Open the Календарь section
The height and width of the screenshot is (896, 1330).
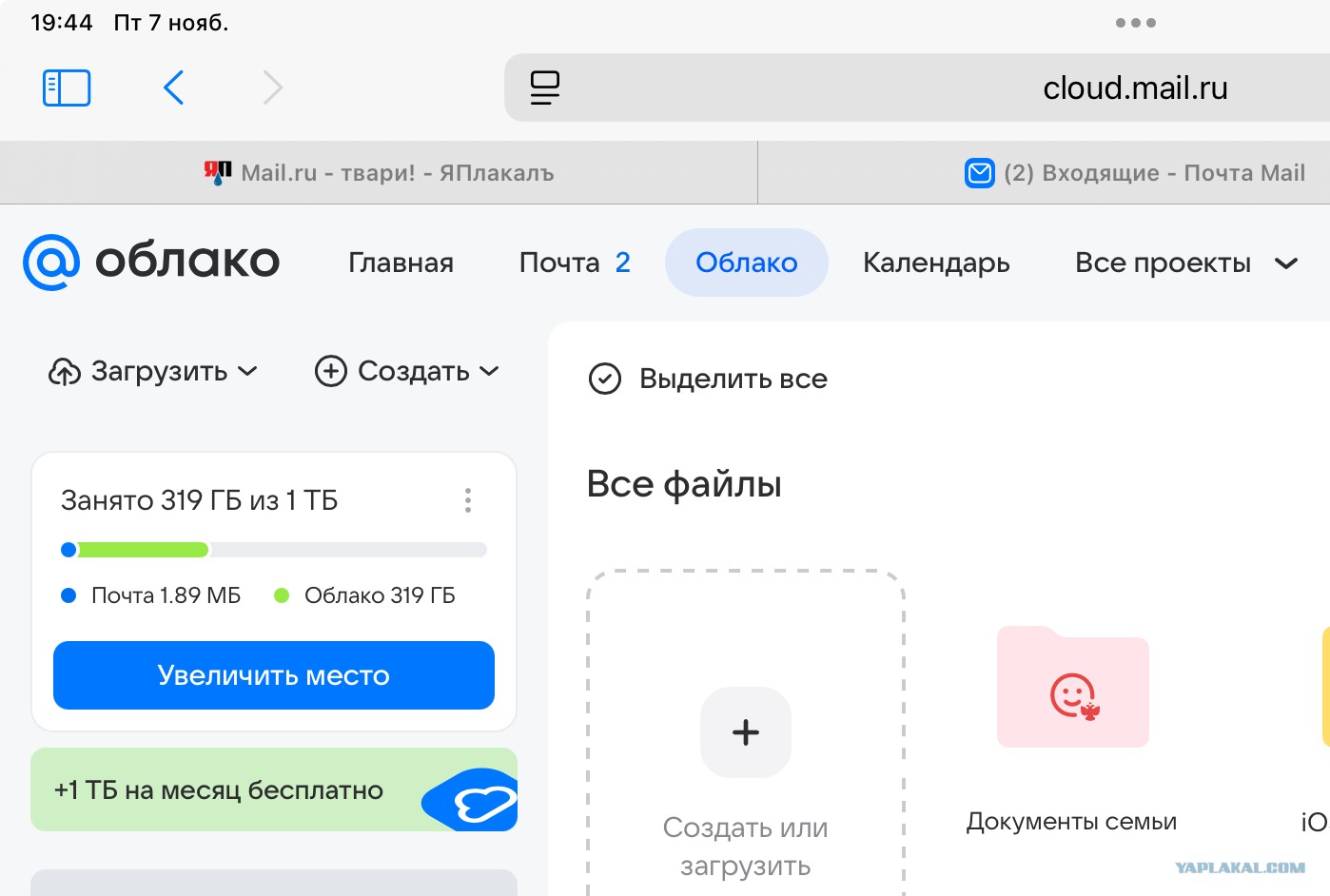(936, 263)
